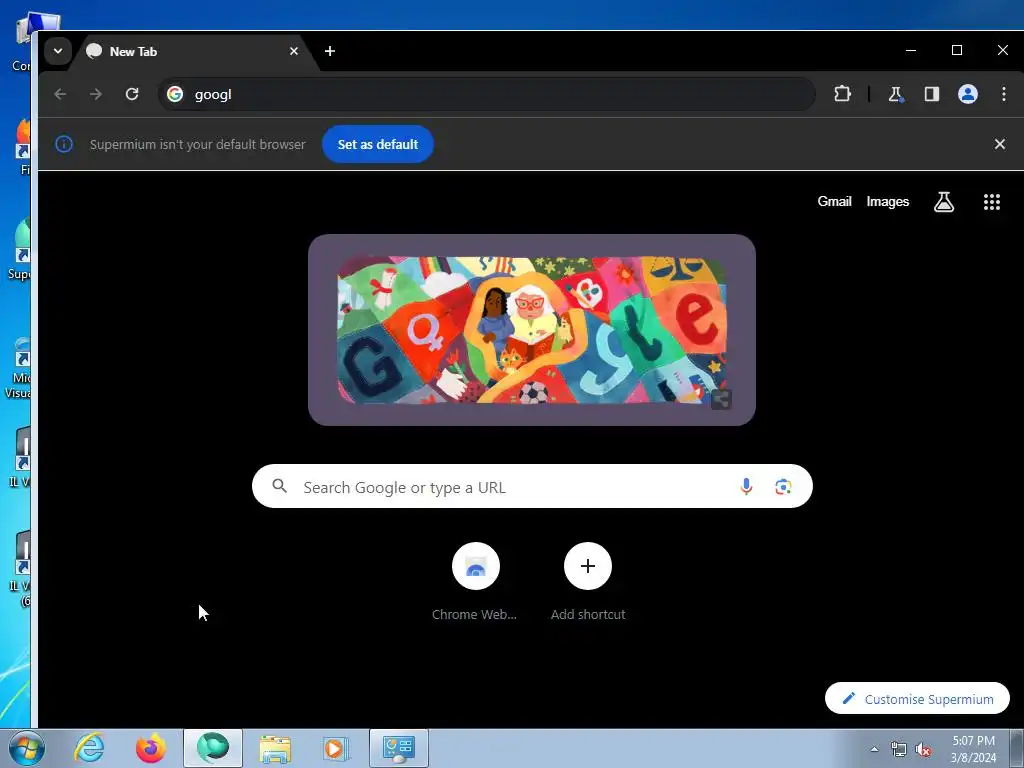1024x768 pixels.
Task: Open Search Labs flask icon on page
Action: [x=944, y=202]
